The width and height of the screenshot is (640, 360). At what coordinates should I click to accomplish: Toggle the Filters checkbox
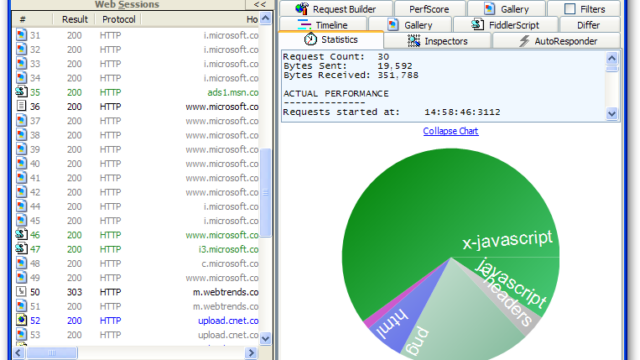[x=569, y=9]
